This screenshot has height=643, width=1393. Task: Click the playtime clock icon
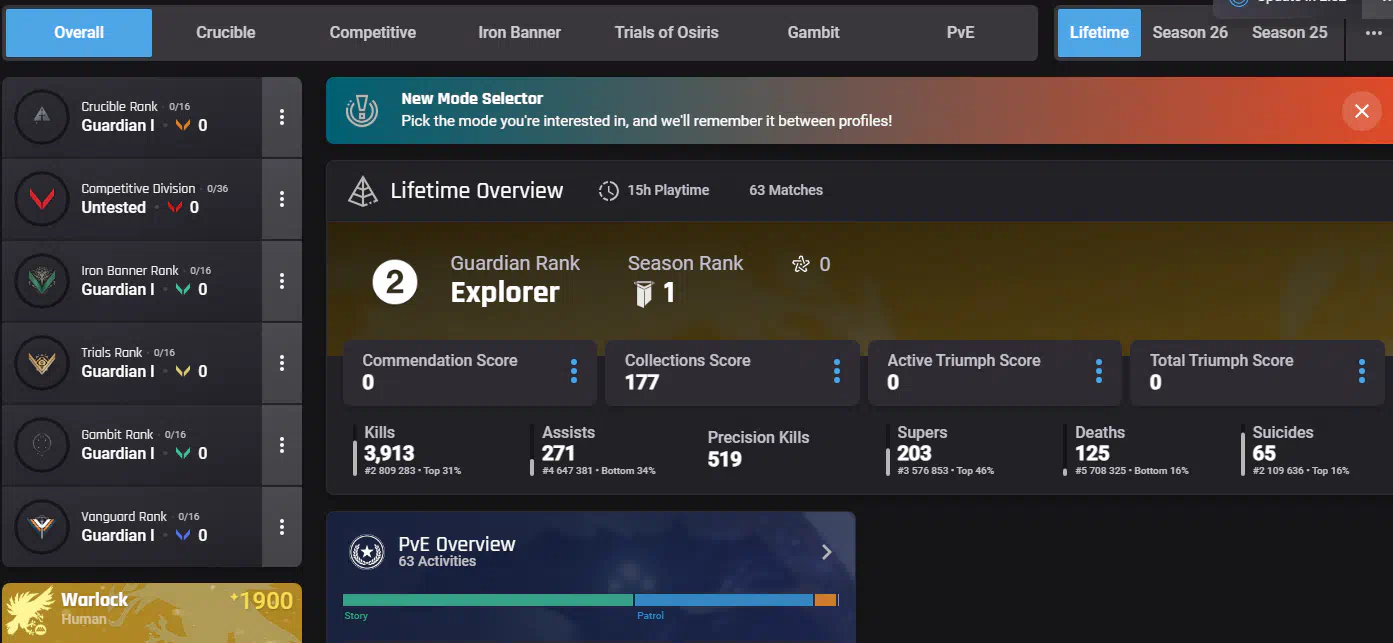point(608,191)
